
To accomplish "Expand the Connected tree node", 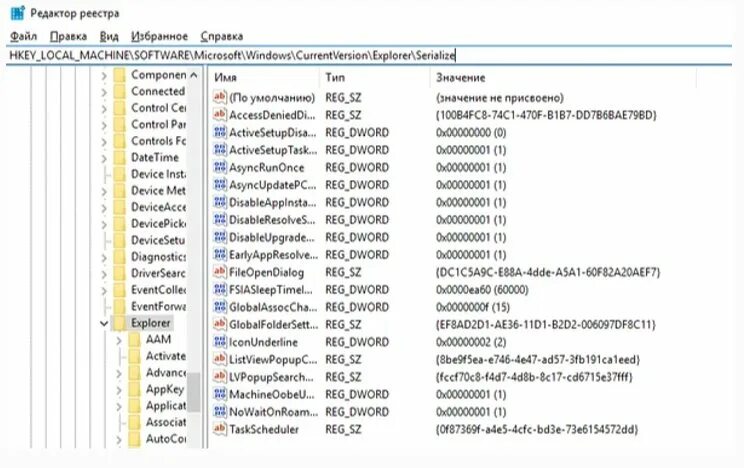I will coord(104,92).
